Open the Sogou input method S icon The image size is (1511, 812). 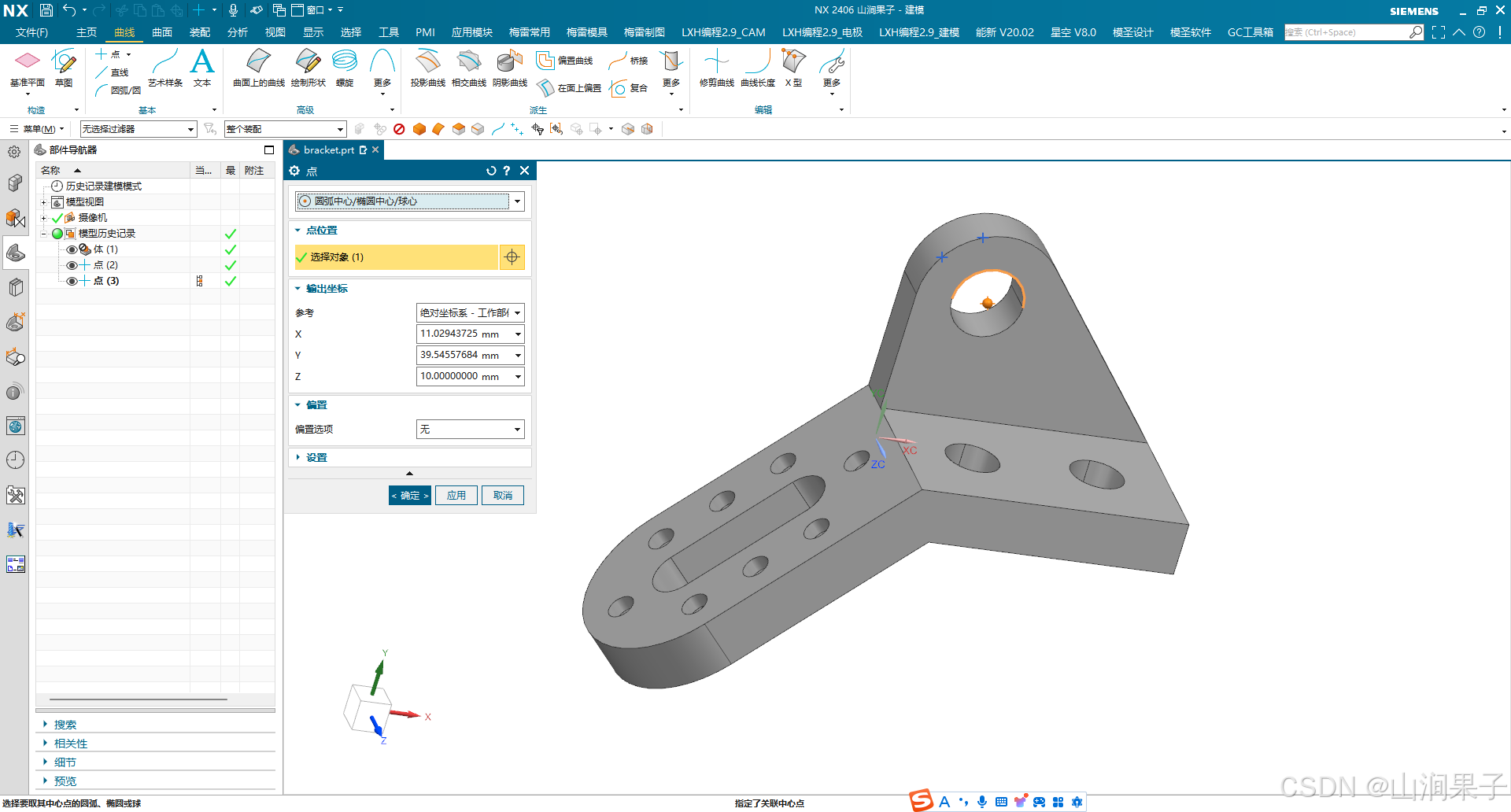click(x=922, y=801)
